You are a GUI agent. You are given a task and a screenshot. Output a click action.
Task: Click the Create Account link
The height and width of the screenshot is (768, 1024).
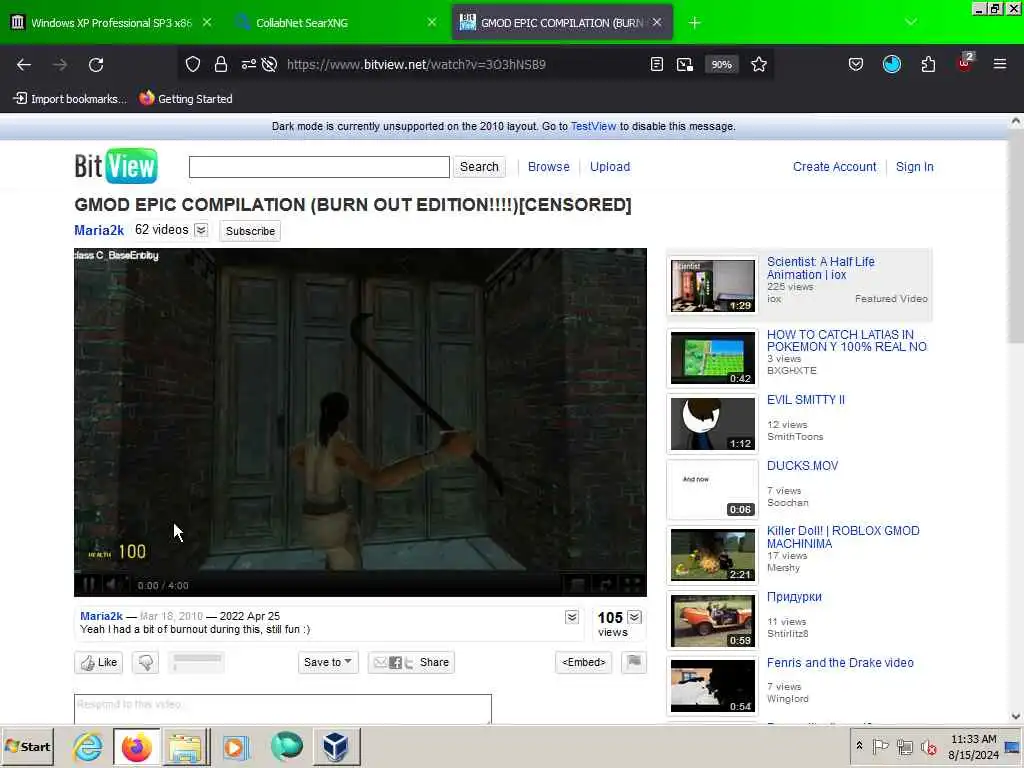pyautogui.click(x=835, y=167)
